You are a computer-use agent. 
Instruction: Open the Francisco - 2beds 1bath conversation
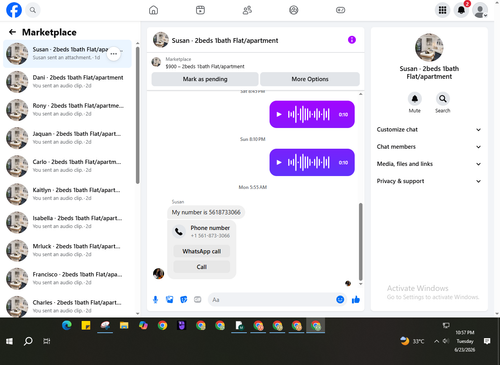(x=67, y=279)
